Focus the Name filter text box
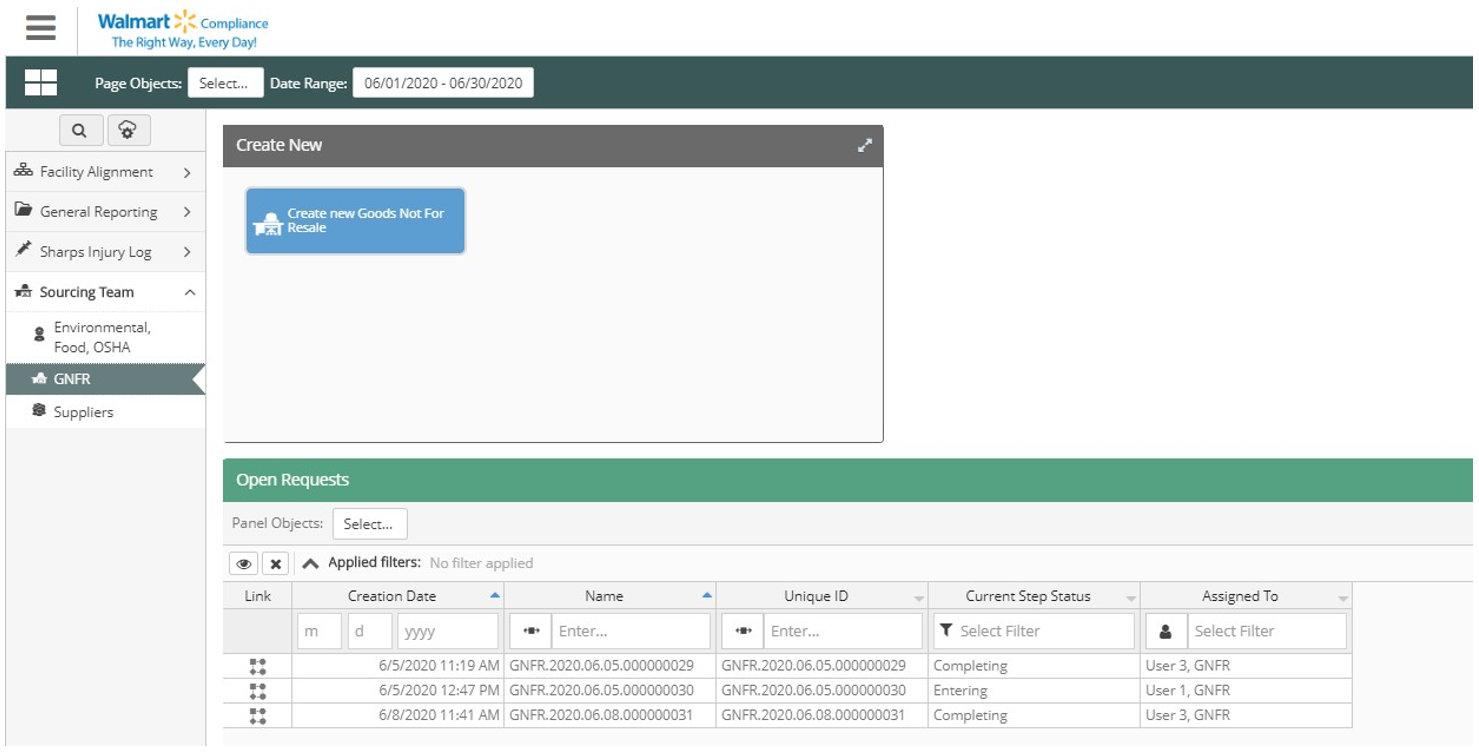 (x=631, y=631)
